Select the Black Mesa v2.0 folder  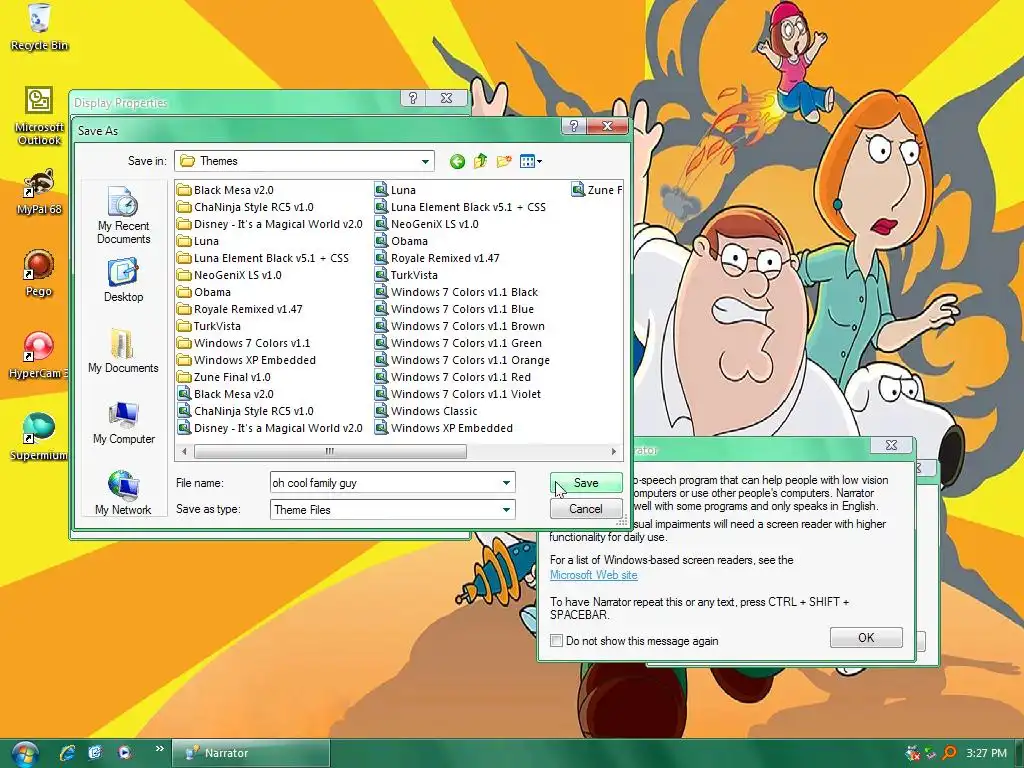click(x=225, y=190)
